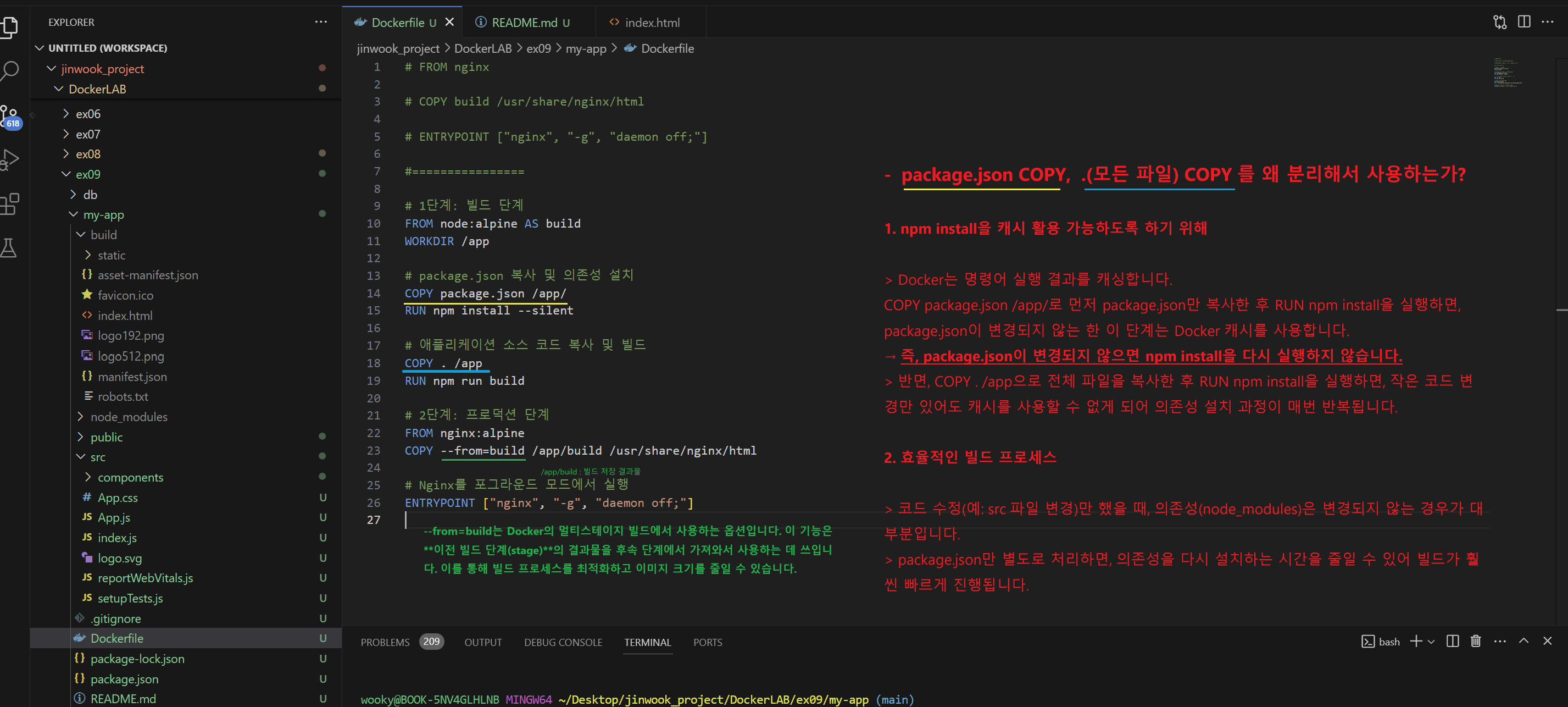The image size is (1568, 707).
Task: Switch to the README.md editor tab
Action: [524, 23]
